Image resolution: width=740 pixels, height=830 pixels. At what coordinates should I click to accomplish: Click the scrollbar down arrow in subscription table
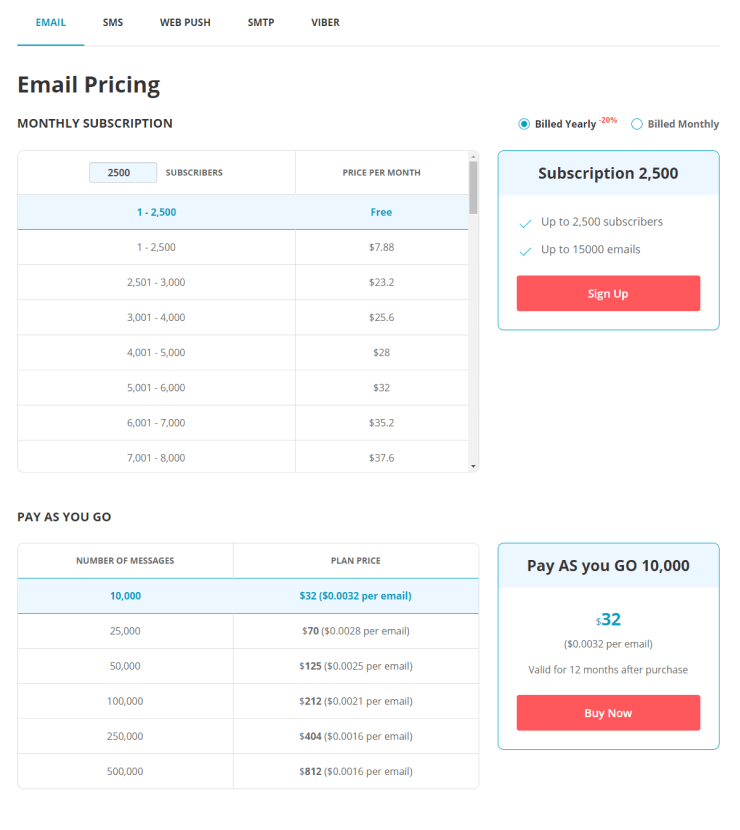(x=473, y=466)
